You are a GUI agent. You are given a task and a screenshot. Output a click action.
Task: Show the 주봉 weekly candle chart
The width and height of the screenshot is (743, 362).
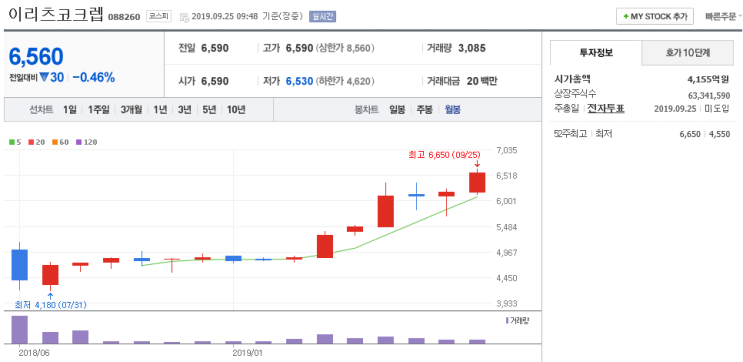pyautogui.click(x=425, y=110)
